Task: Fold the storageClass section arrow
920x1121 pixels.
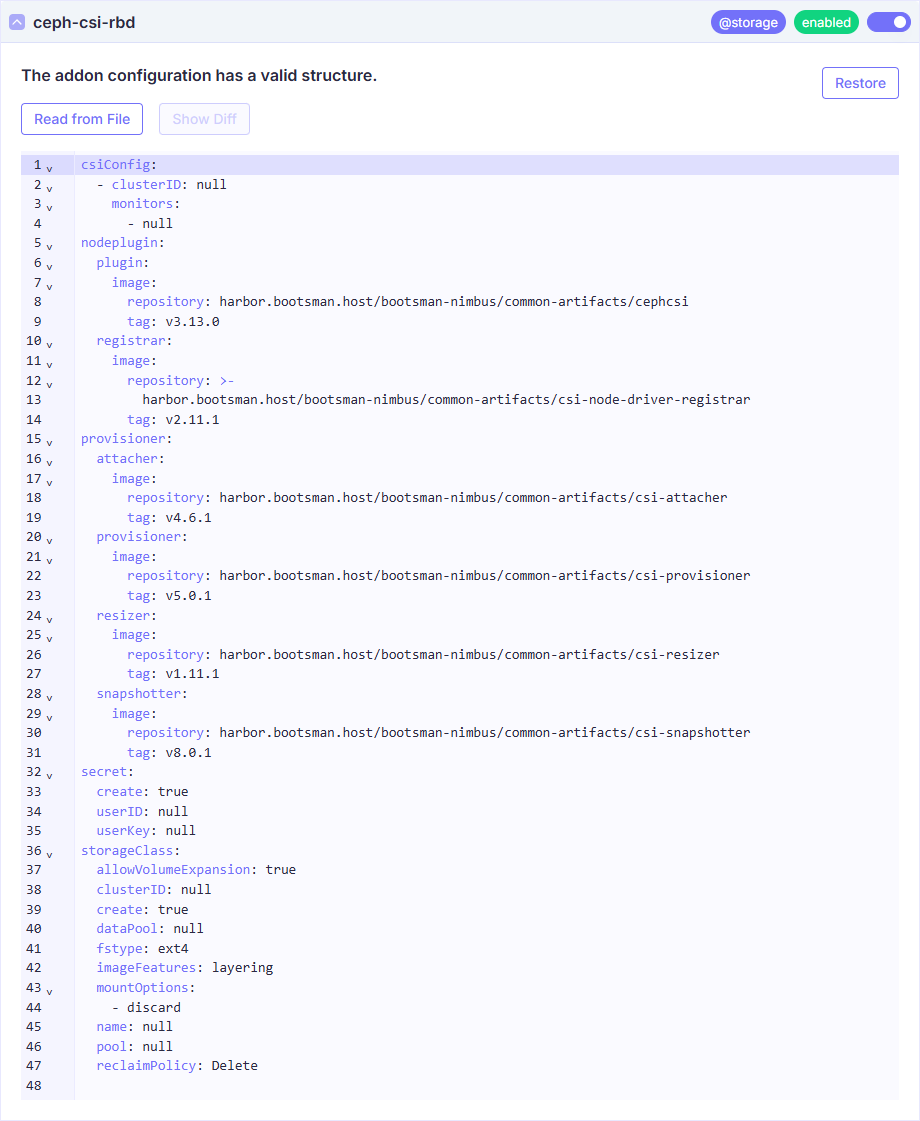Action: (49, 853)
